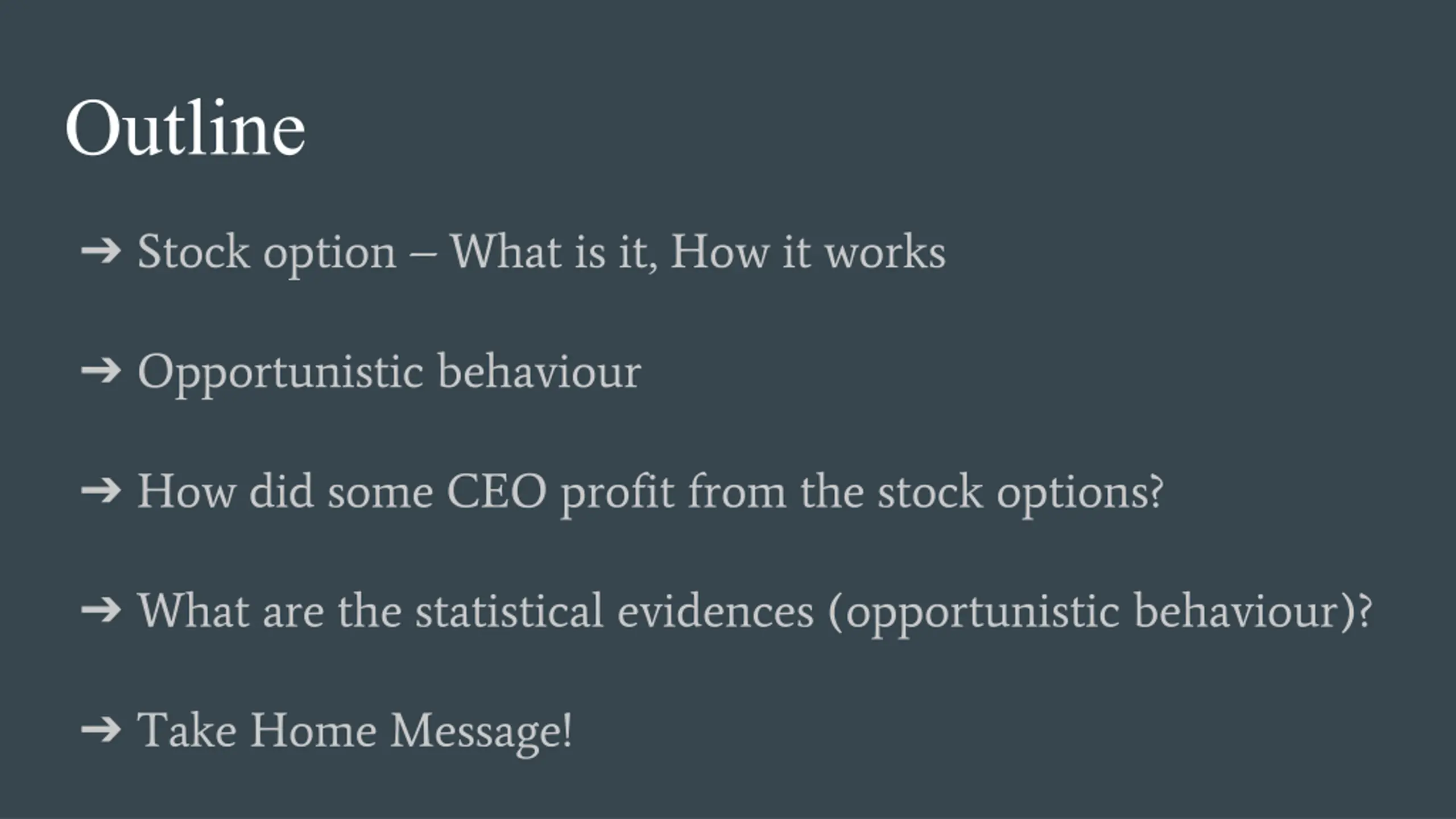Select the "Take Home Message!" bullet text
The width and height of the screenshot is (1456, 819).
[355, 733]
